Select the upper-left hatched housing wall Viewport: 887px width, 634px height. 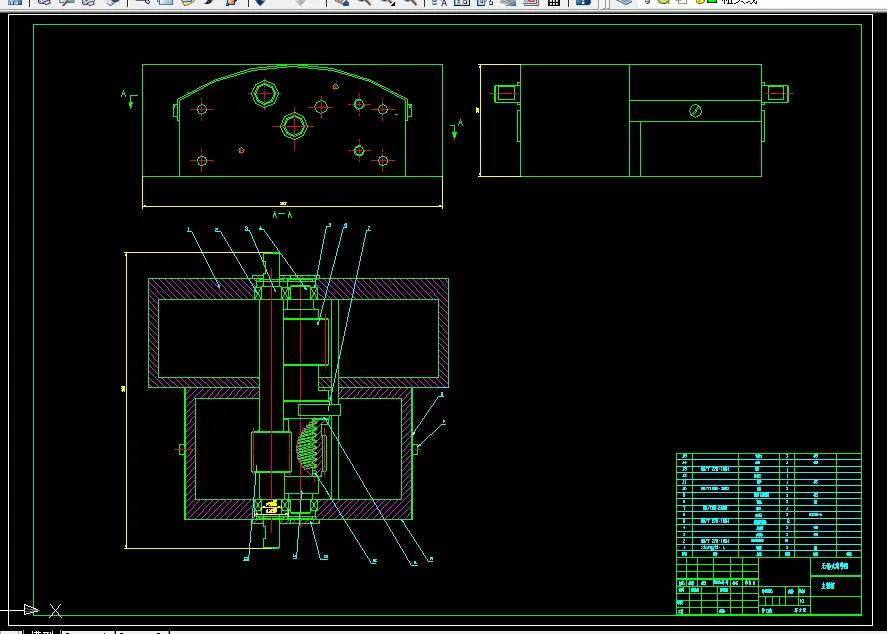(x=204, y=289)
